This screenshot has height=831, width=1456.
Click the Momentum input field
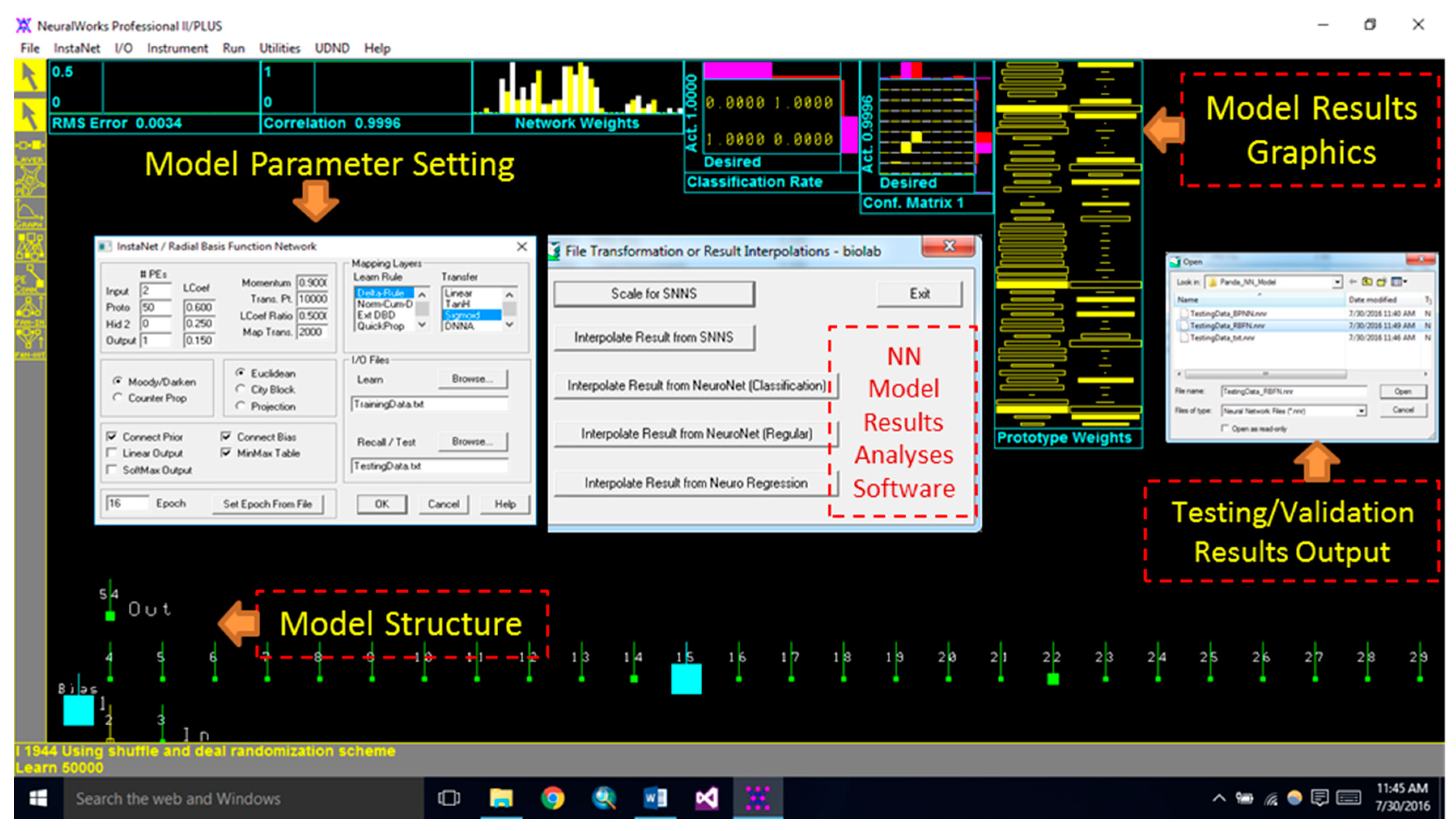point(312,283)
